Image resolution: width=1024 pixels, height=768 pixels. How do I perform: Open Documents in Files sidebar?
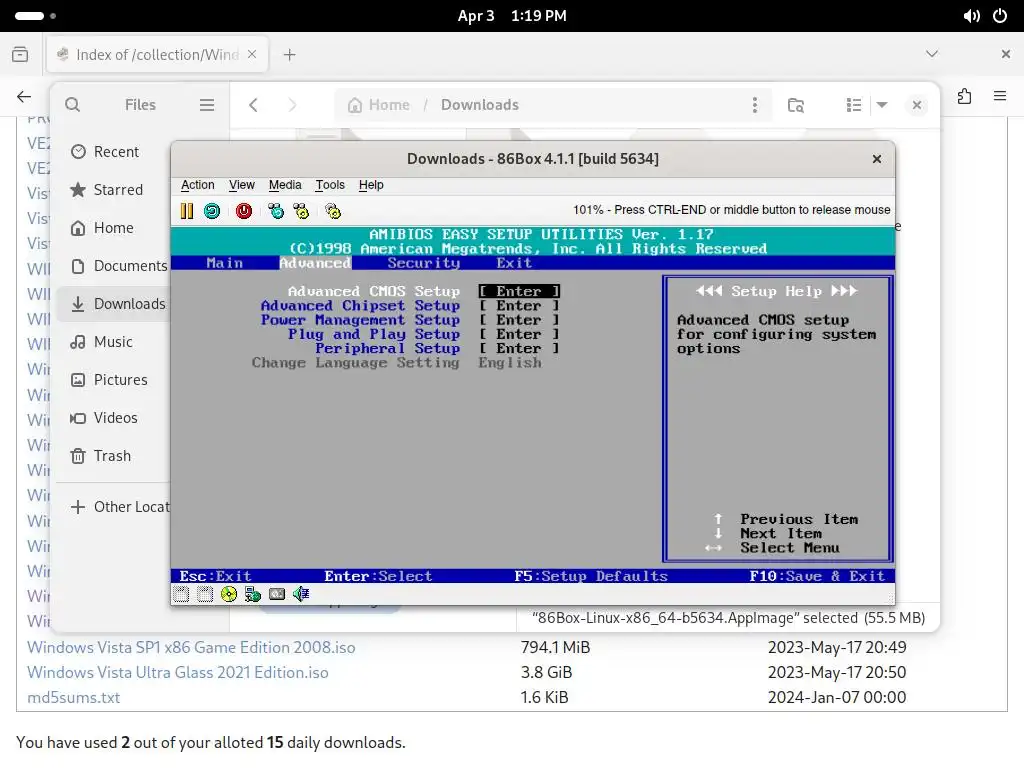pyautogui.click(x=112, y=266)
